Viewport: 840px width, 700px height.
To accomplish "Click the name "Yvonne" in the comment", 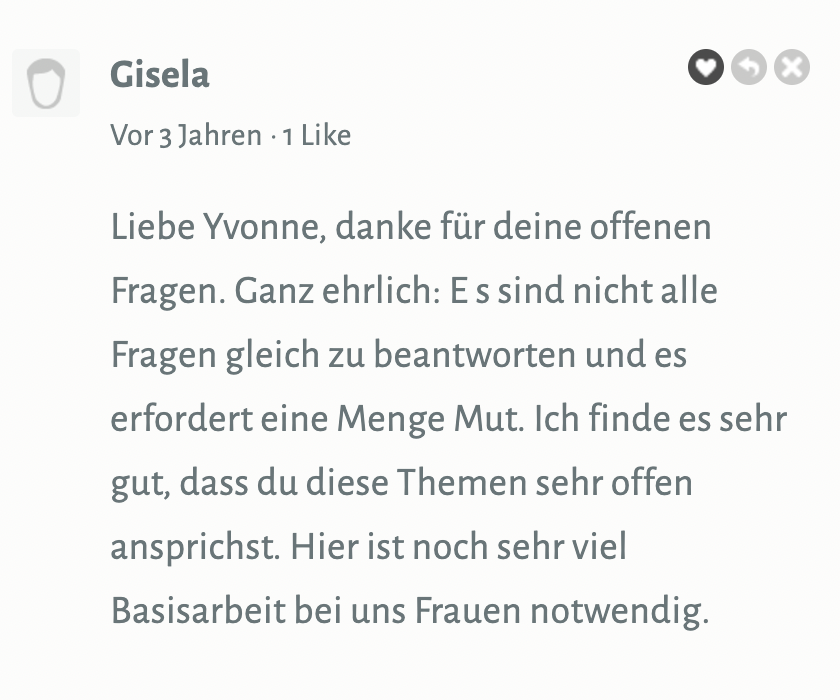I will tap(263, 227).
